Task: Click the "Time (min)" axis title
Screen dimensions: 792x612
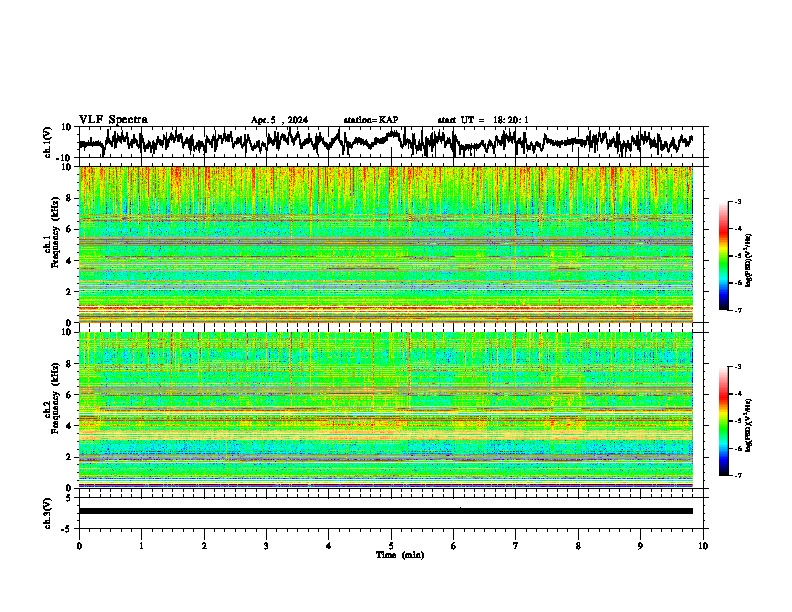Action: 400,555
